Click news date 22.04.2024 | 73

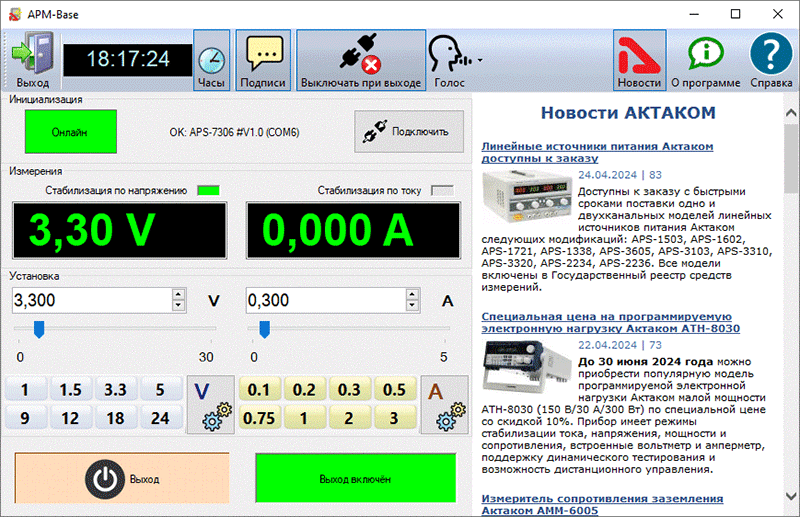tap(619, 345)
